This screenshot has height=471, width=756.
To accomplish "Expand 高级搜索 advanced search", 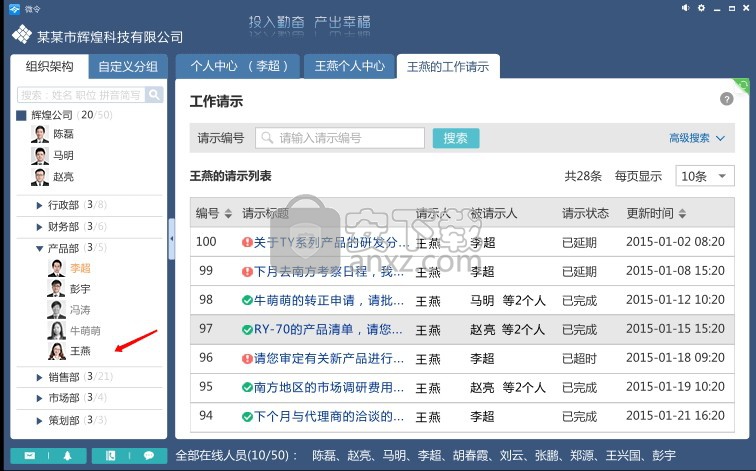I will pyautogui.click(x=697, y=138).
